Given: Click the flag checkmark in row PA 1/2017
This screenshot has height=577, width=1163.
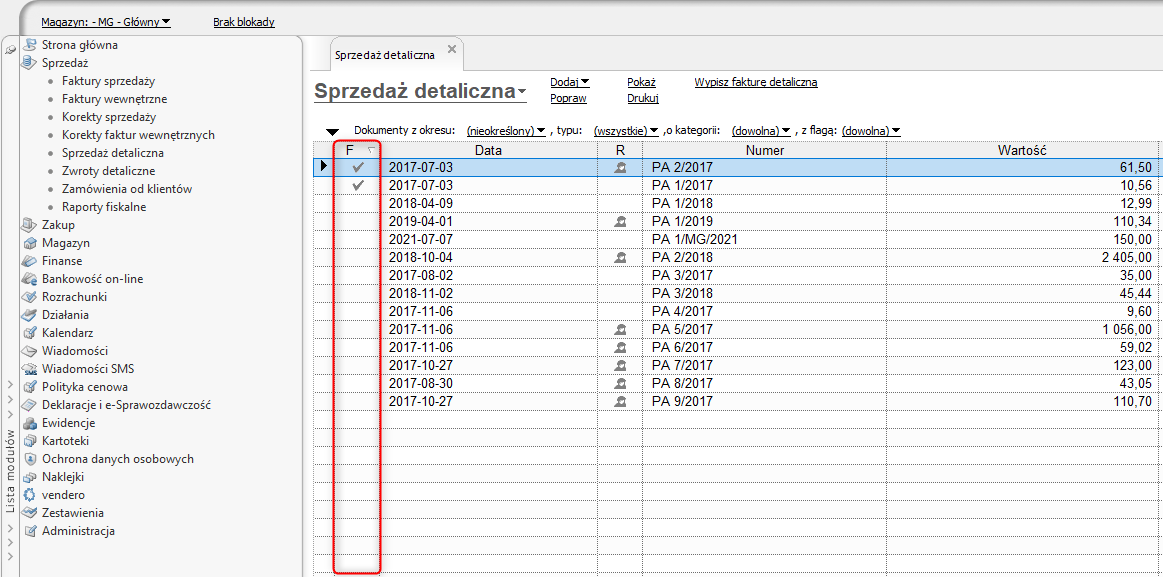Looking at the screenshot, I should [x=359, y=185].
